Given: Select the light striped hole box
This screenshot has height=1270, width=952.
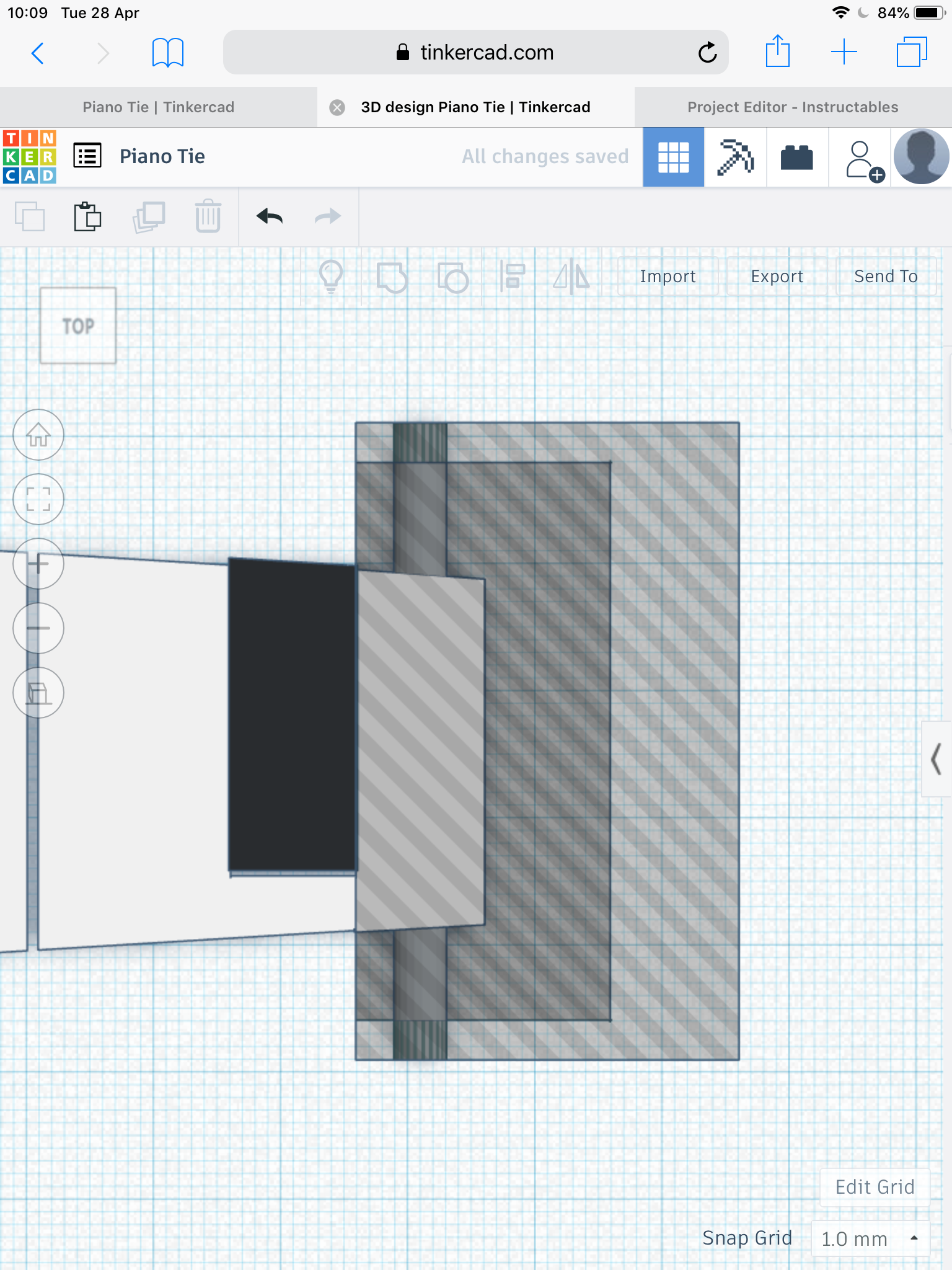Looking at the screenshot, I should [420, 750].
